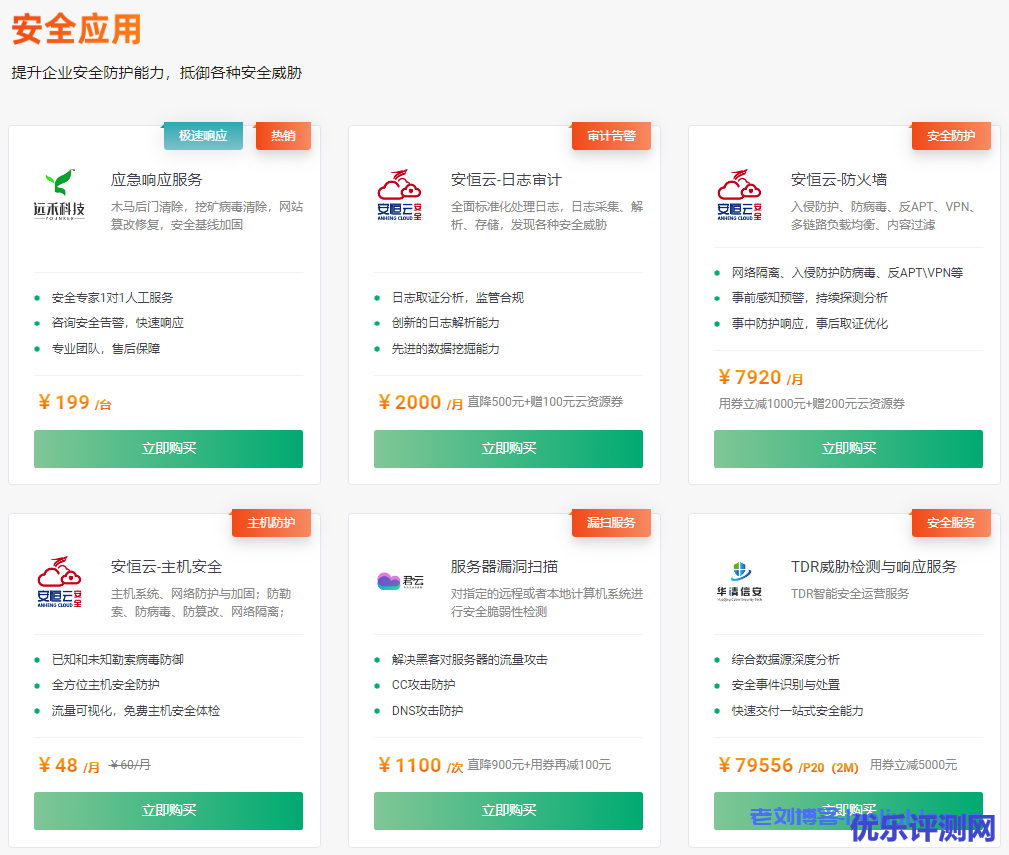Click the 极速响应 badge
The width and height of the screenshot is (1009, 855).
coord(203,136)
